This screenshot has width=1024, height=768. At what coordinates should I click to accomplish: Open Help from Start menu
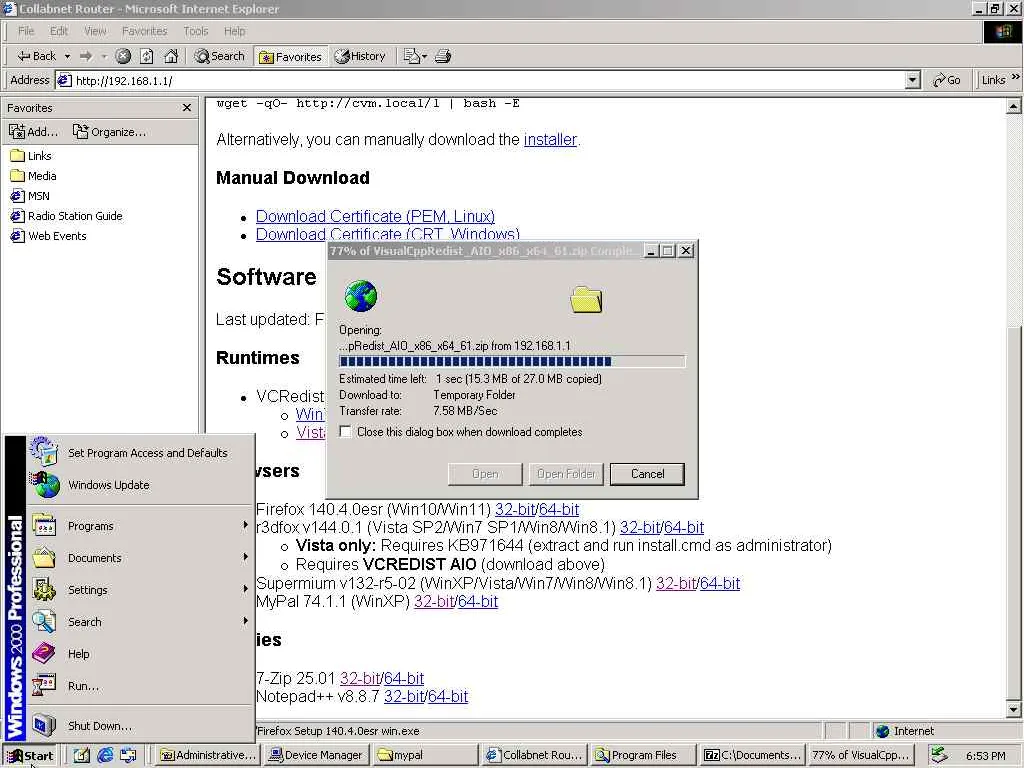click(x=140, y=654)
